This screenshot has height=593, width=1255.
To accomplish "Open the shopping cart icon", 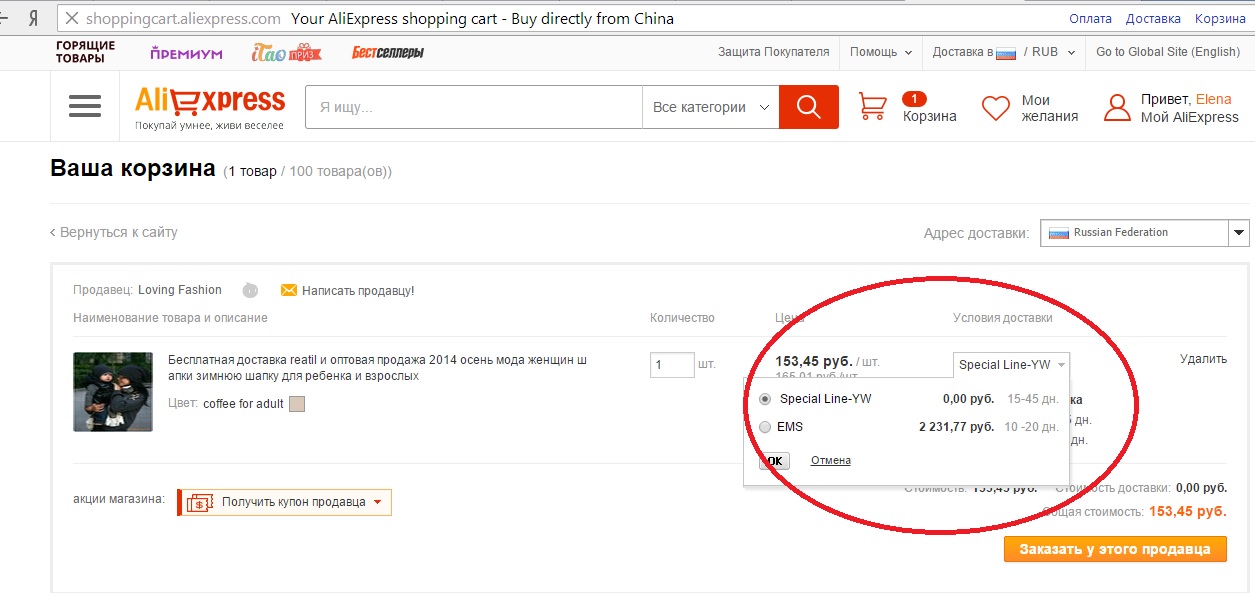I will click(873, 107).
